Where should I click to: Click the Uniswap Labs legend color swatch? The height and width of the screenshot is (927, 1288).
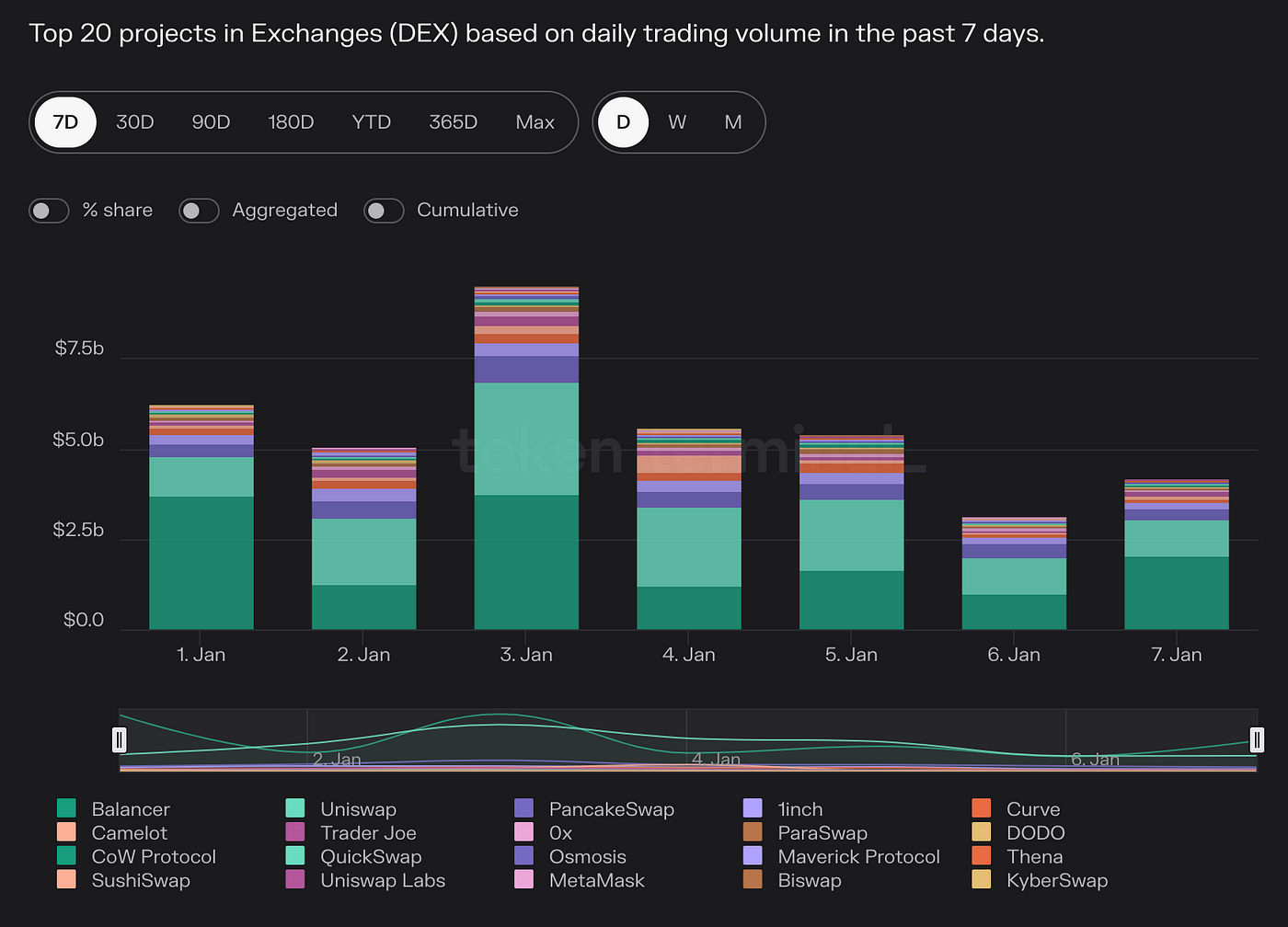295,879
